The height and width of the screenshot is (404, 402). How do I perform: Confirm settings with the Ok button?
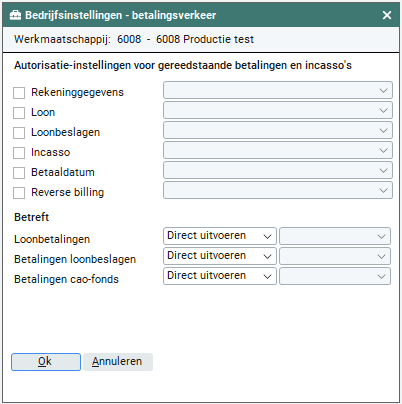pyautogui.click(x=46, y=362)
